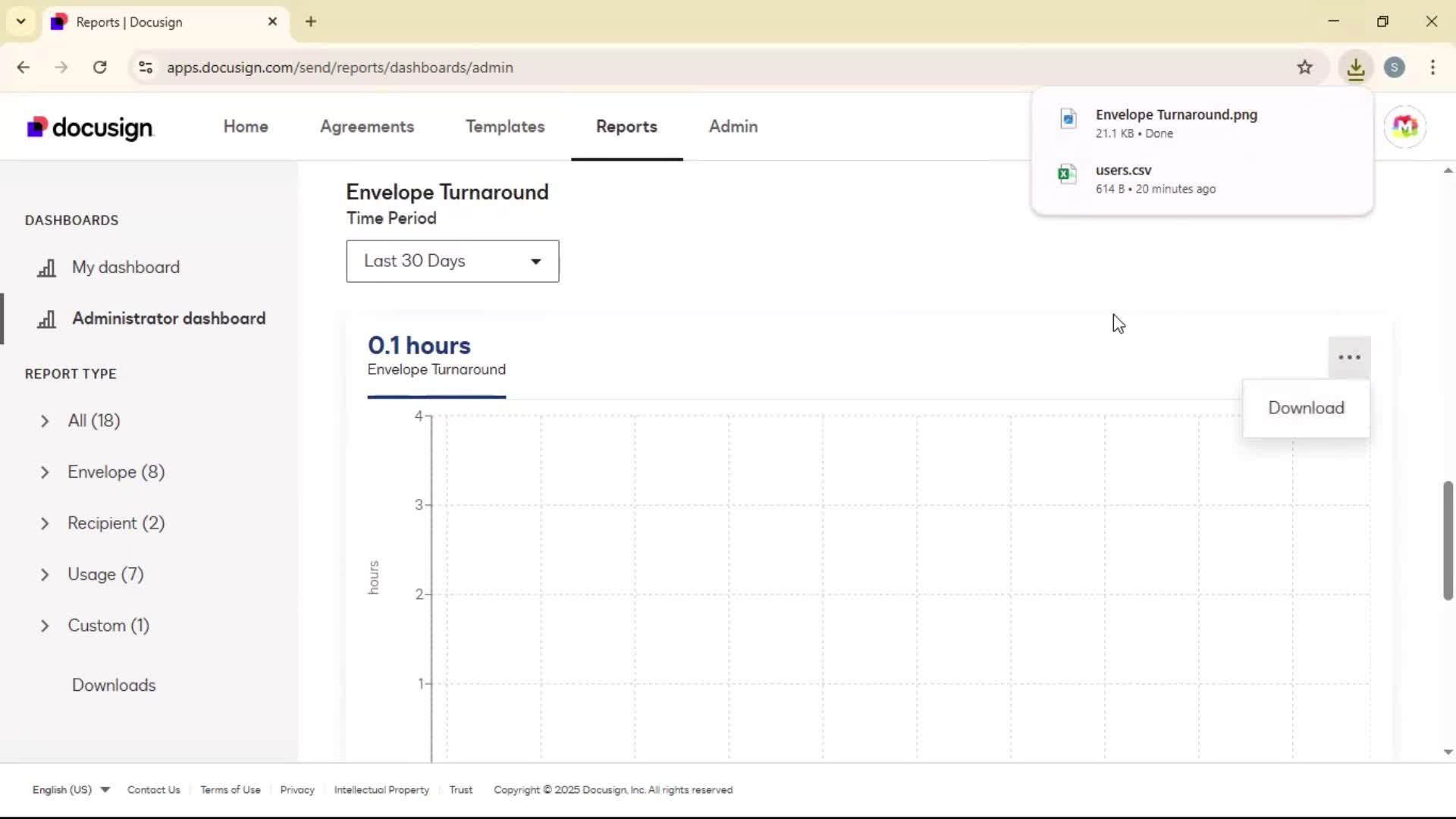Viewport: 1456px width, 819px height.
Task: Open the Last 30 Days time period dropdown
Action: pos(453,262)
